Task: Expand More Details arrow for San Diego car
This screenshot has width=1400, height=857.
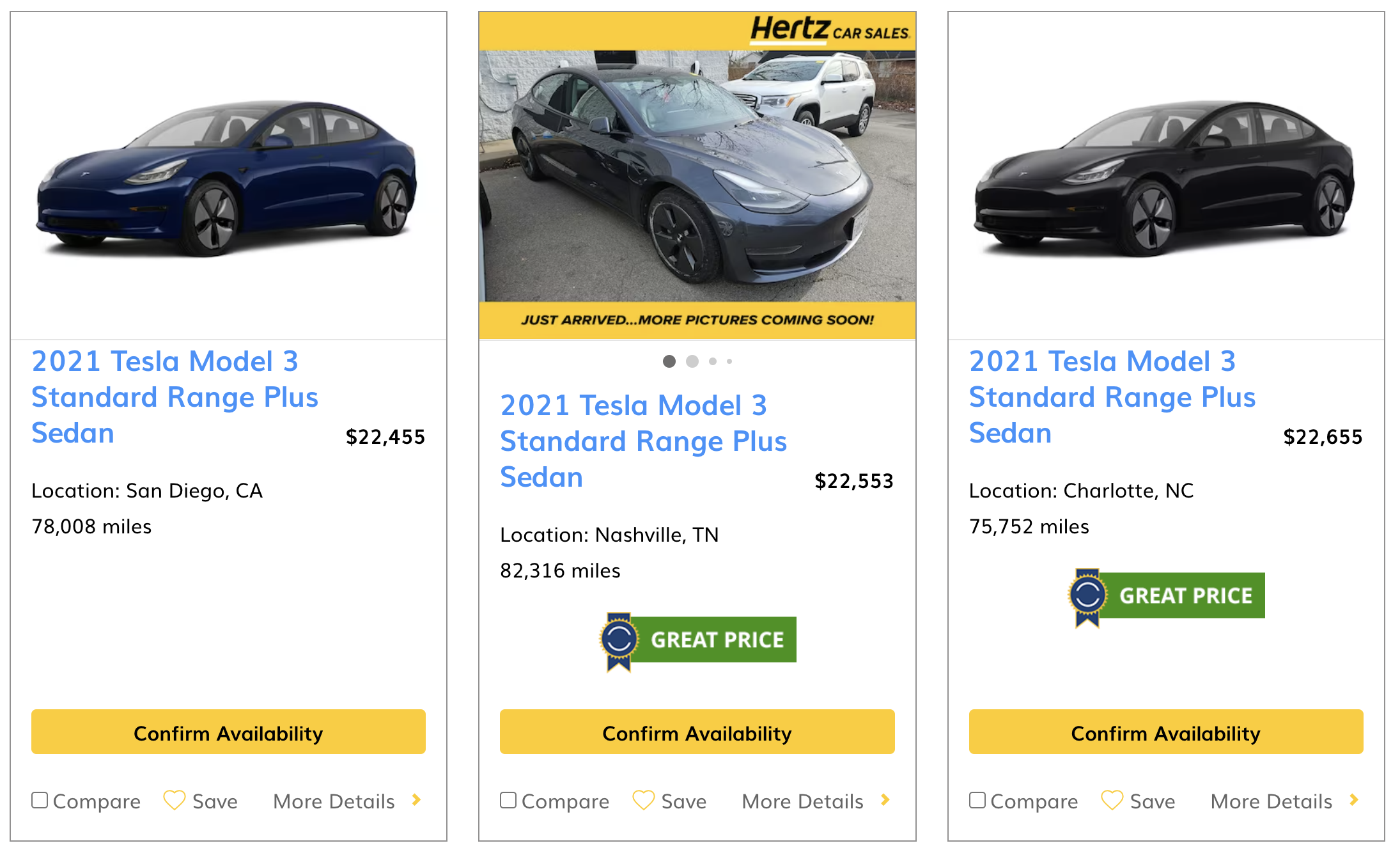Action: [x=417, y=799]
